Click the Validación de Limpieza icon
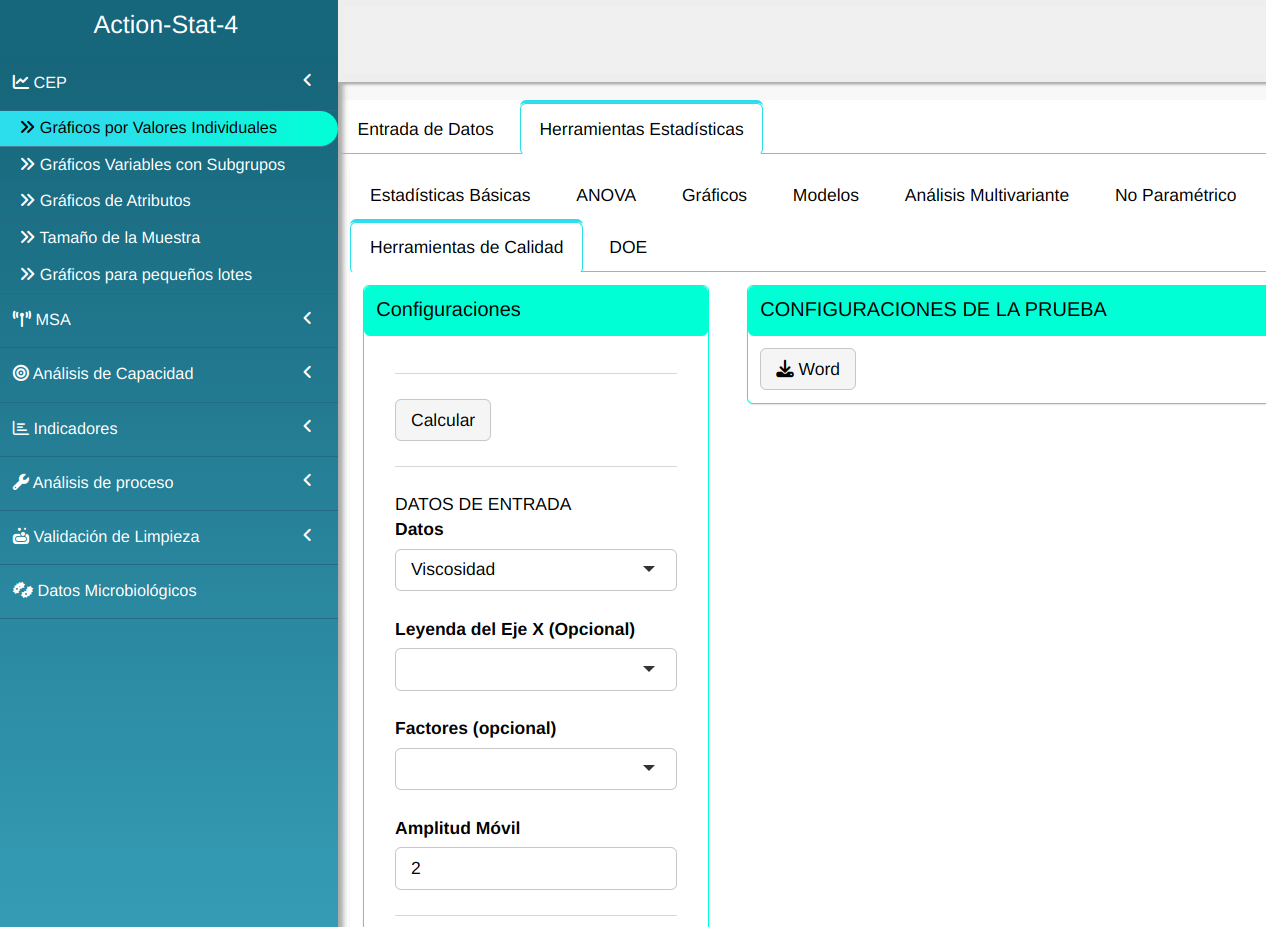The width and height of the screenshot is (1266, 927). click(x=20, y=536)
